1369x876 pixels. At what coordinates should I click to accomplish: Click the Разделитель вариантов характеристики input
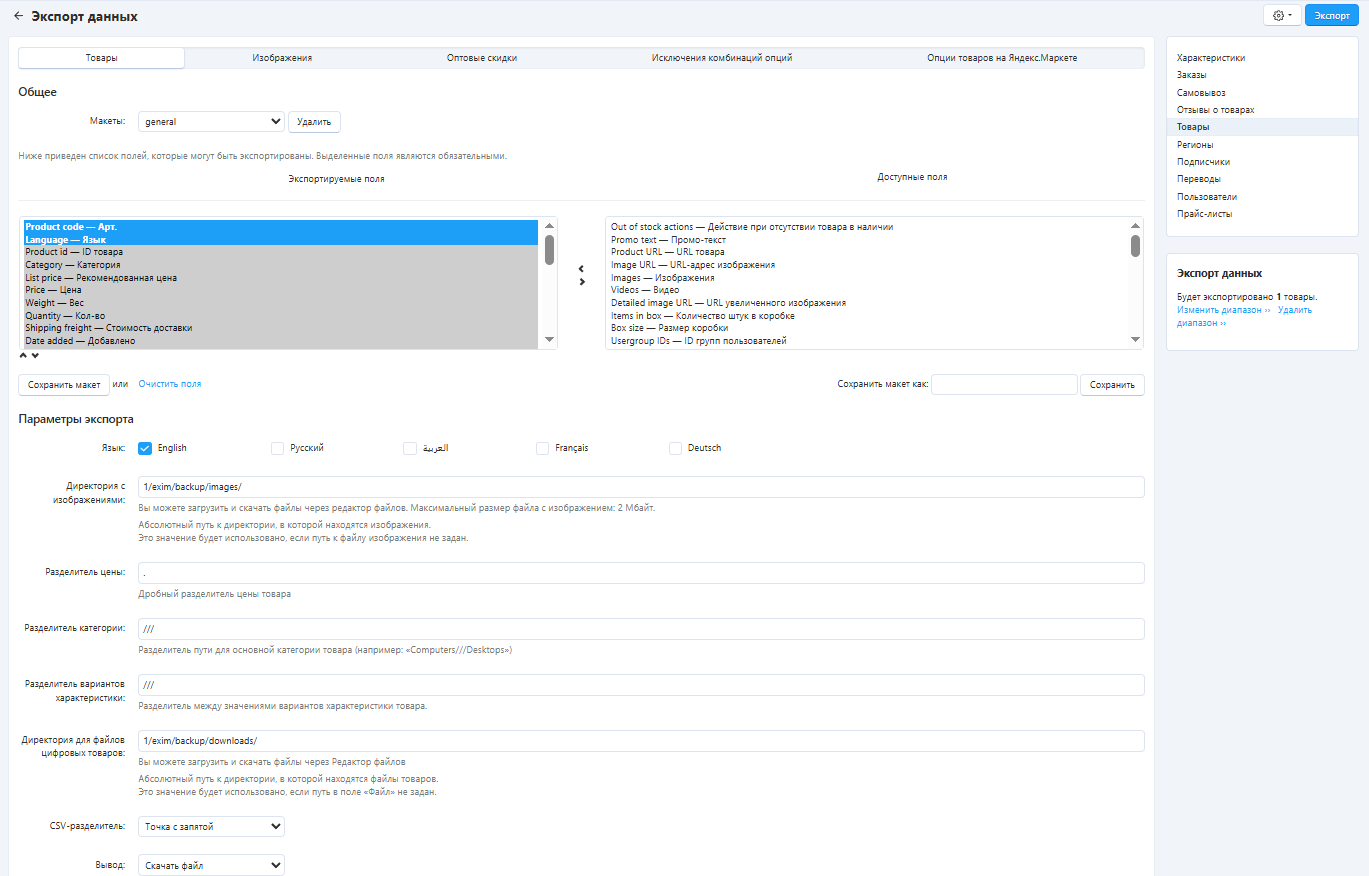(641, 685)
